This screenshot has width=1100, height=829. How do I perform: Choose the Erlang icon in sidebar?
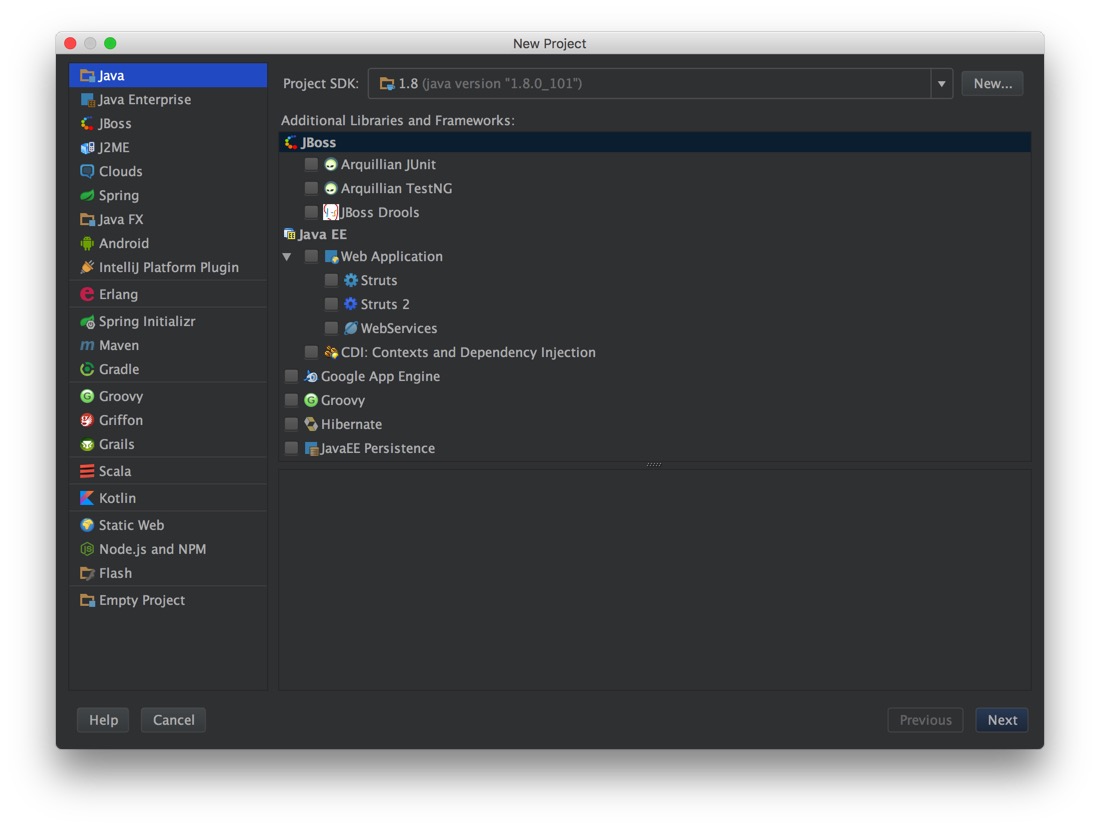(87, 294)
